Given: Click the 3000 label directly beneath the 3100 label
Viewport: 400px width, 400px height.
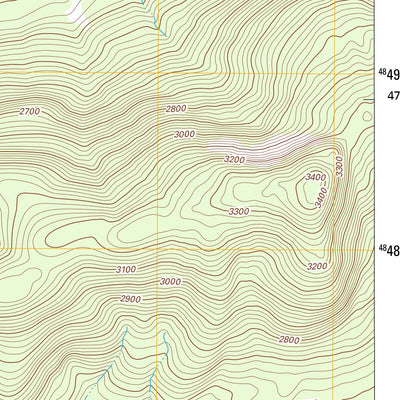Looking at the screenshot, I should 171,282.
